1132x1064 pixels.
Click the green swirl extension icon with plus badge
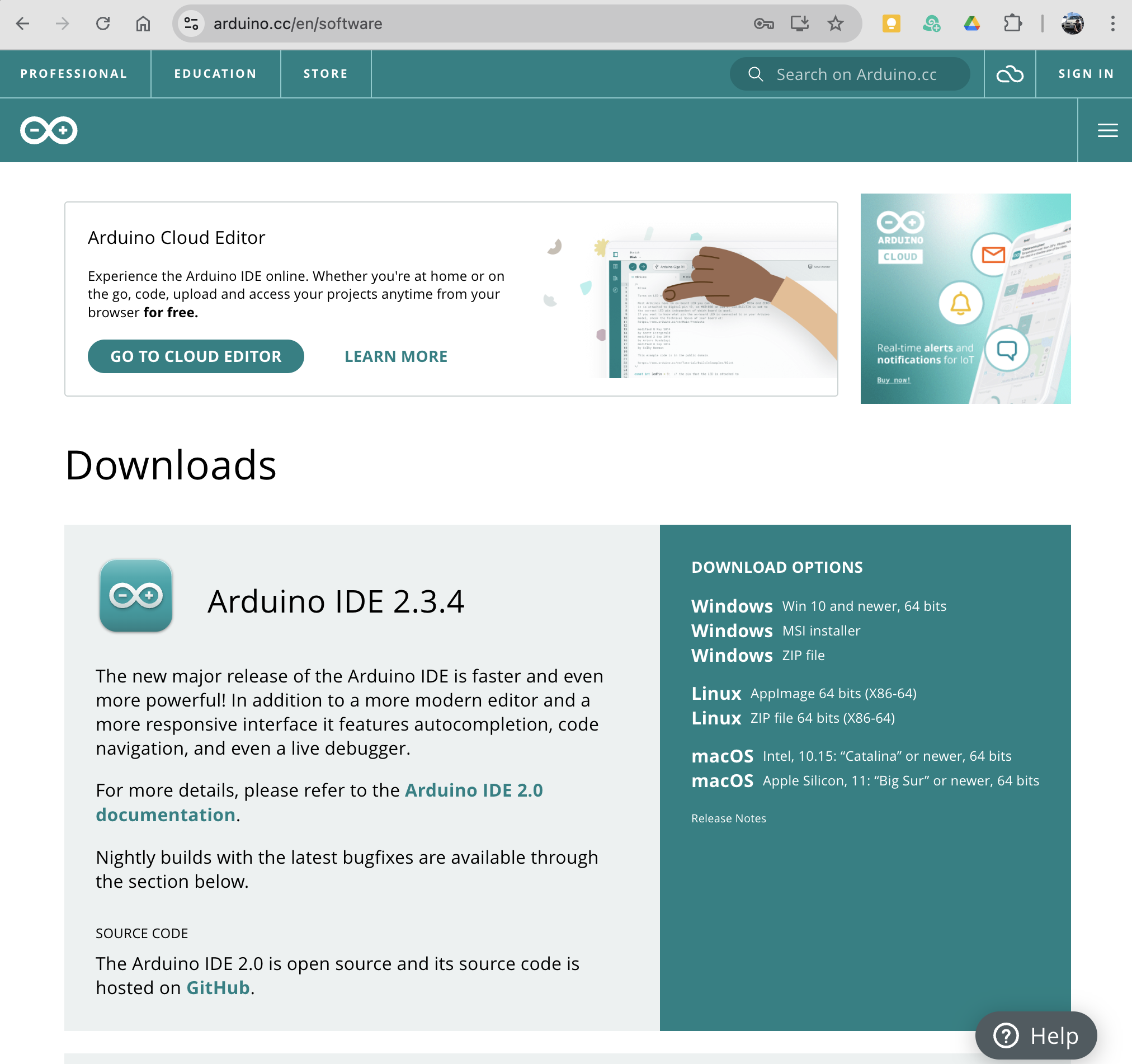(932, 24)
